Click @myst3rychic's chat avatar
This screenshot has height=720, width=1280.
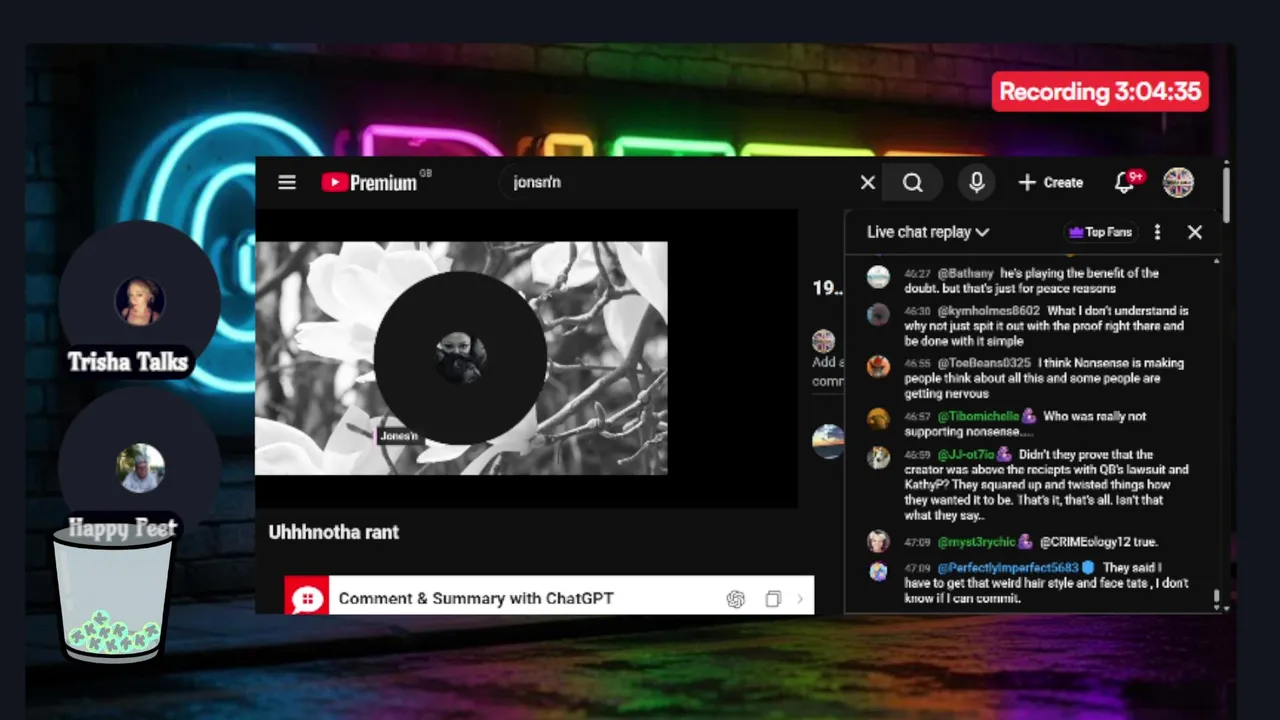[x=878, y=542]
